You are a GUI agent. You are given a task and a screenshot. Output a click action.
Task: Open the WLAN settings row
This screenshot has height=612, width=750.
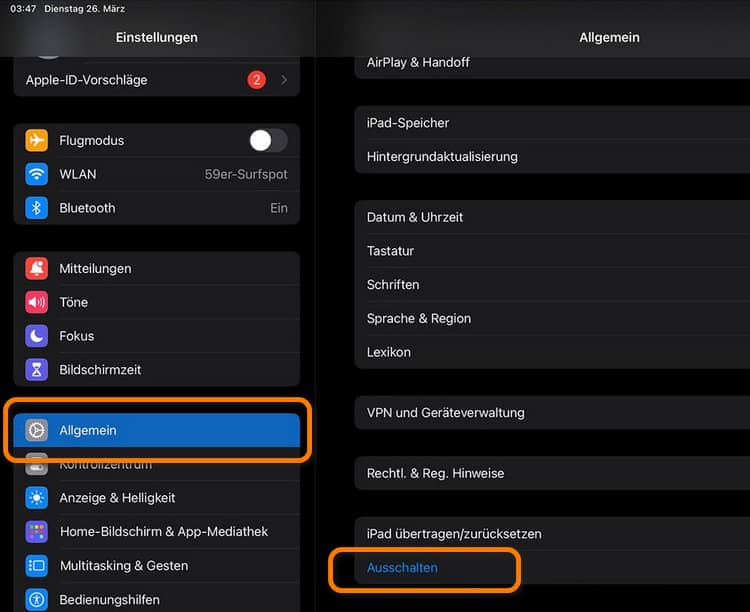tap(157, 174)
